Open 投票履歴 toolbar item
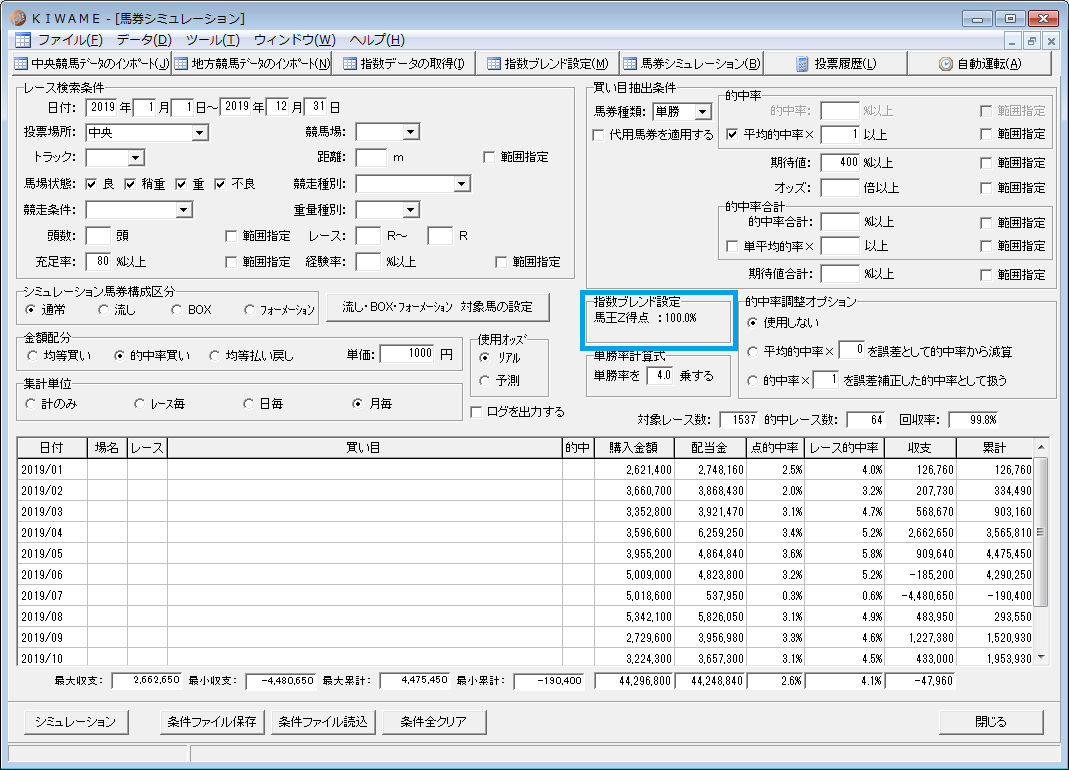Screen dimensions: 1069x770 836,63
